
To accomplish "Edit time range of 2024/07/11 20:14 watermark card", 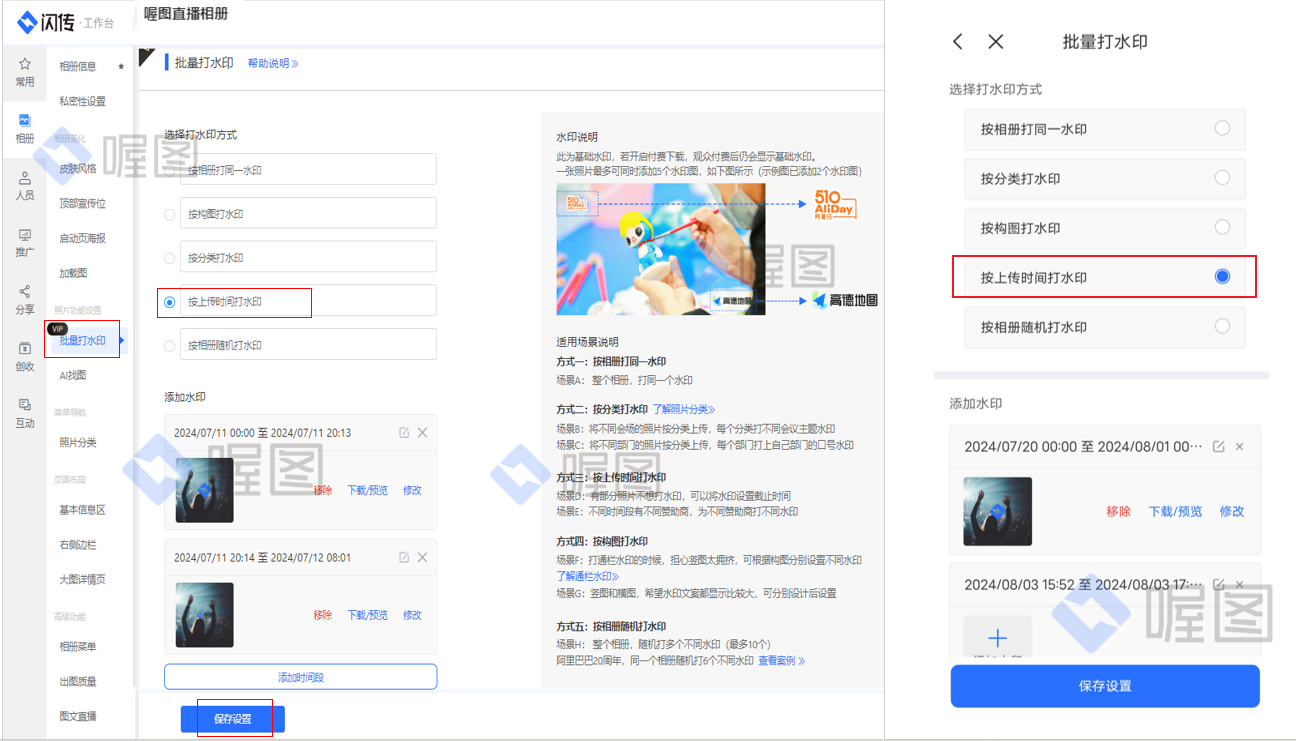I will point(404,558).
